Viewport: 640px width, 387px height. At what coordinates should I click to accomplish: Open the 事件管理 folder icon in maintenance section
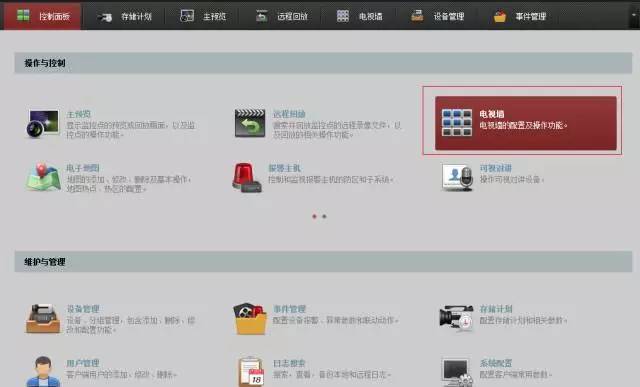click(x=250, y=318)
